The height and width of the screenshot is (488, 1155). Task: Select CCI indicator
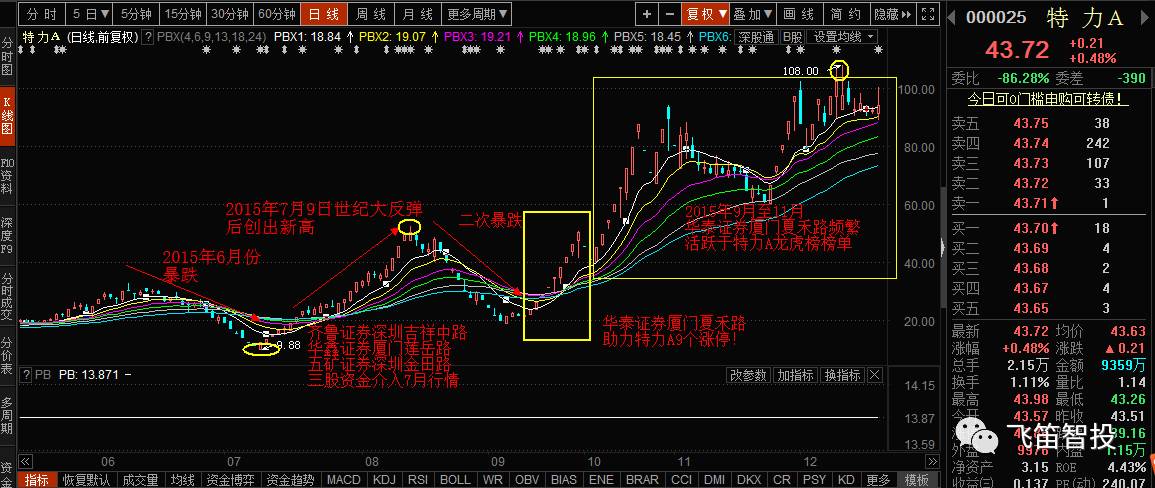(681, 480)
